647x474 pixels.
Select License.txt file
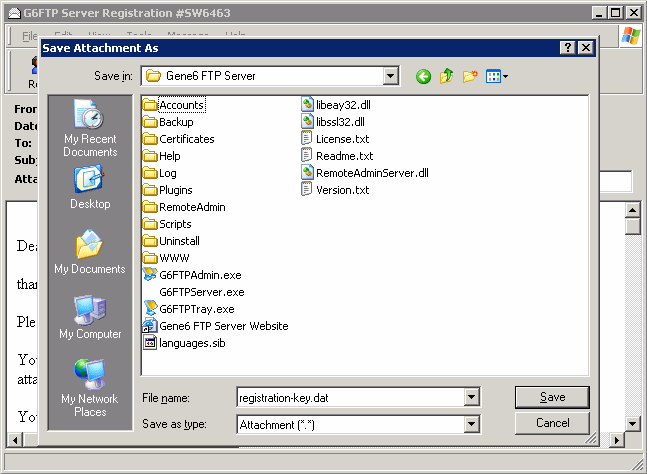pos(335,139)
